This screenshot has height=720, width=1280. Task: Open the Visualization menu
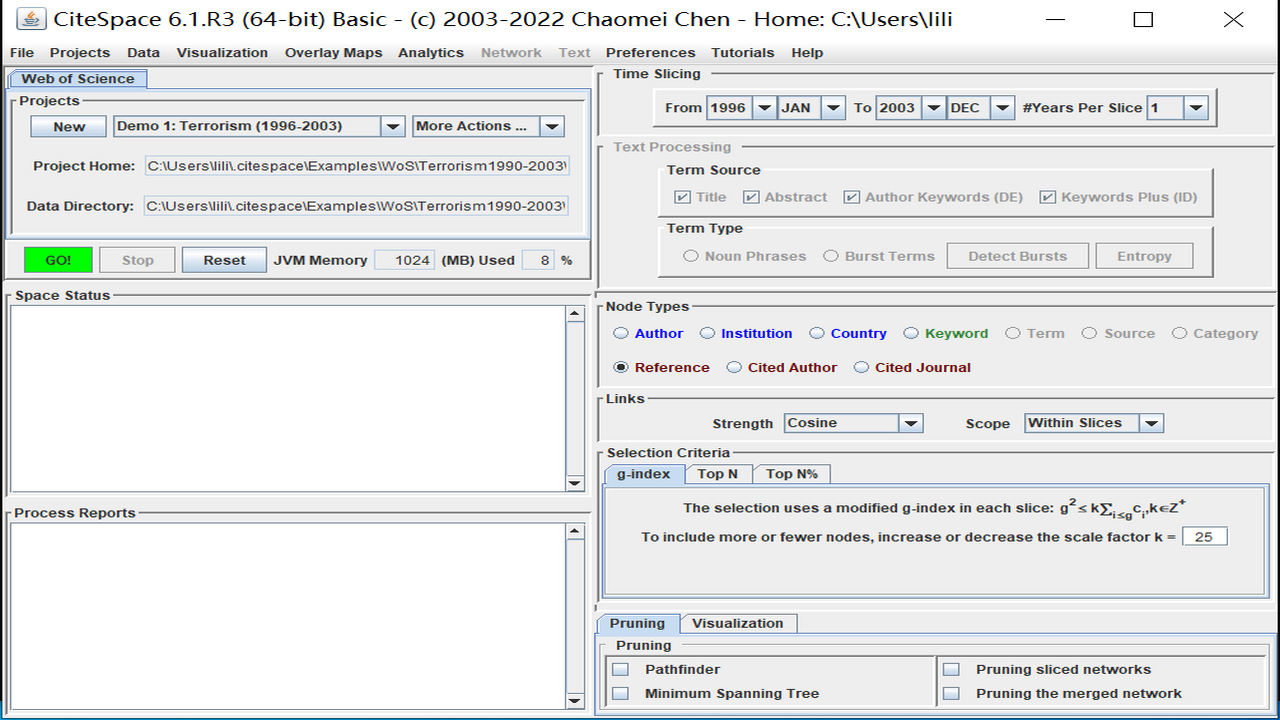[222, 53]
